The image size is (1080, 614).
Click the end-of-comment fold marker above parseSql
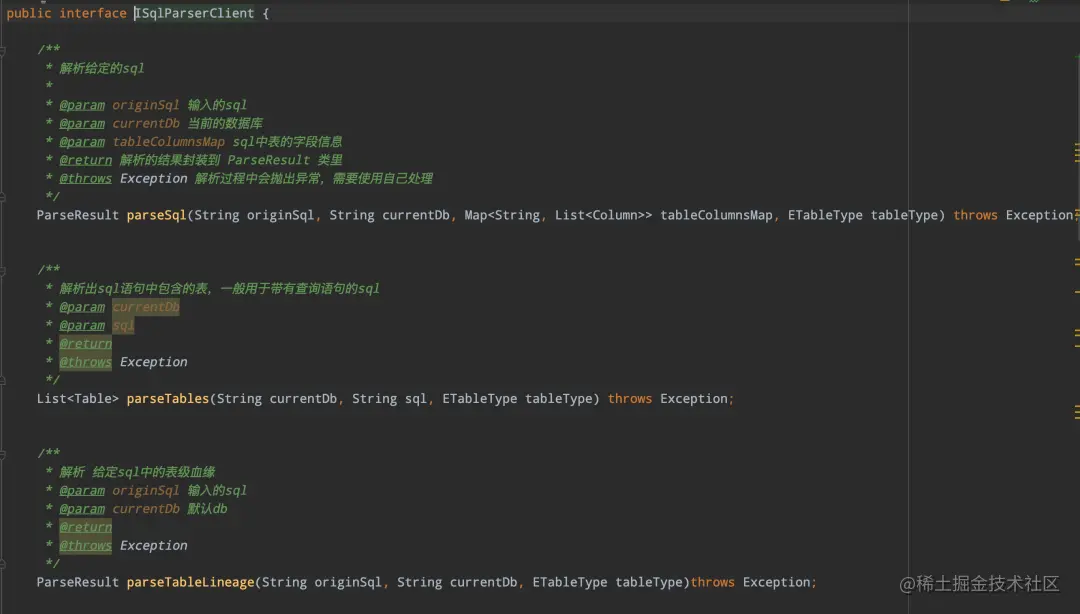coord(4,196)
